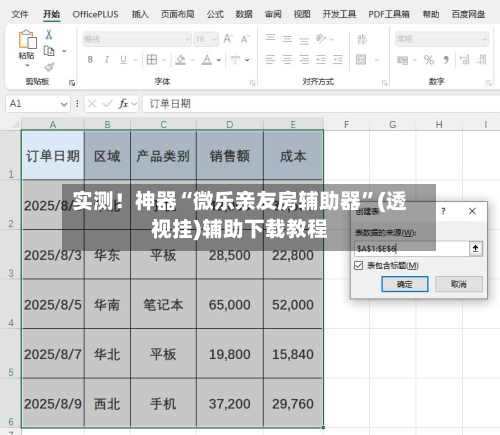Screen dimensions: 500x435
Task: Close the create table dialog
Action: pyautogui.click(x=472, y=211)
